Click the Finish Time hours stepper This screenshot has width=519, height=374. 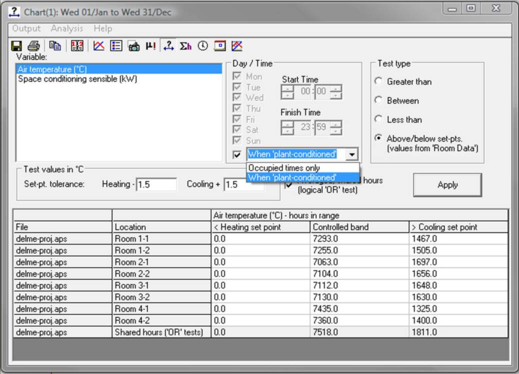click(x=287, y=127)
